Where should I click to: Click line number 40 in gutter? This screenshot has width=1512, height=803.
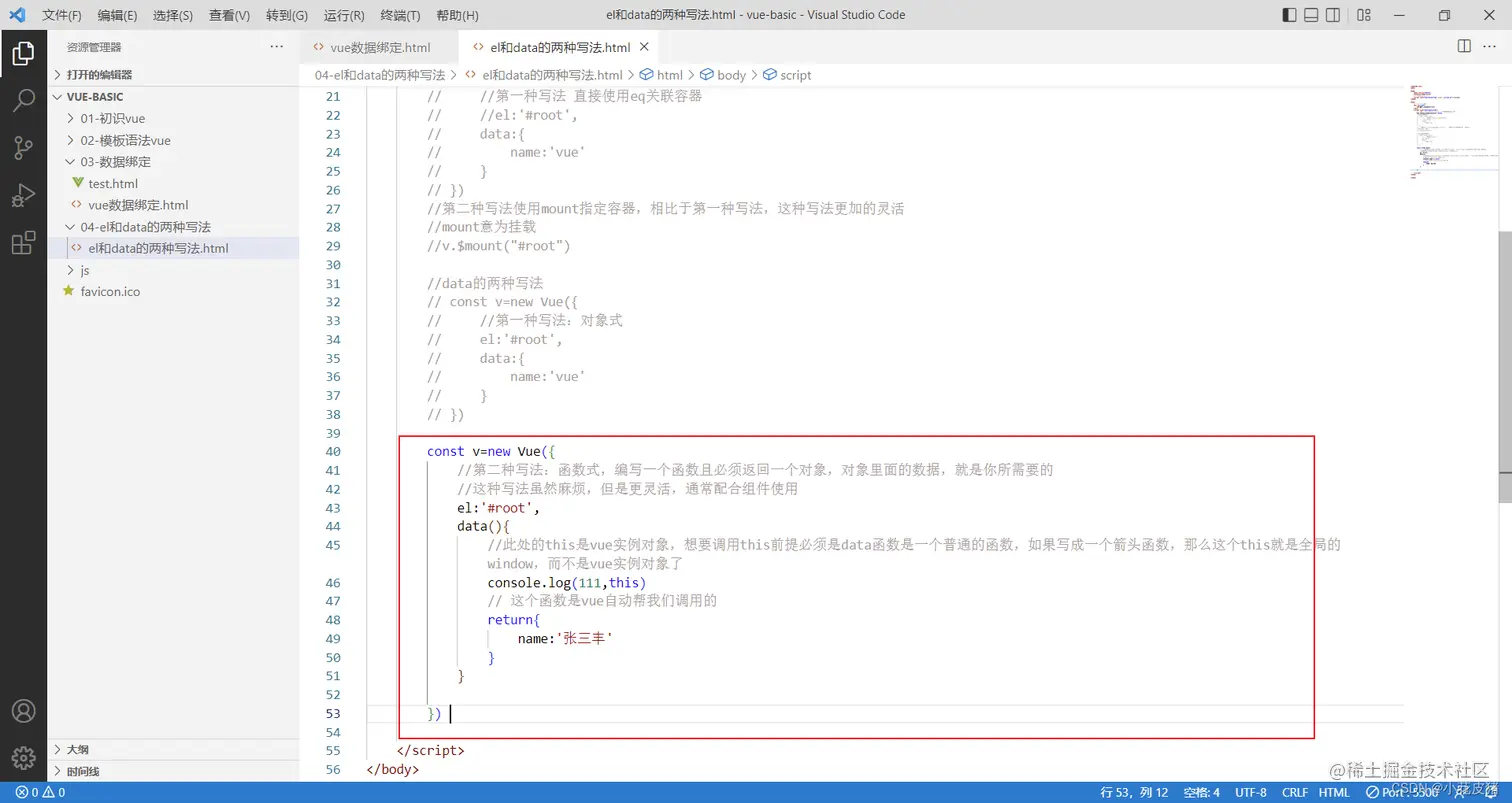333,451
